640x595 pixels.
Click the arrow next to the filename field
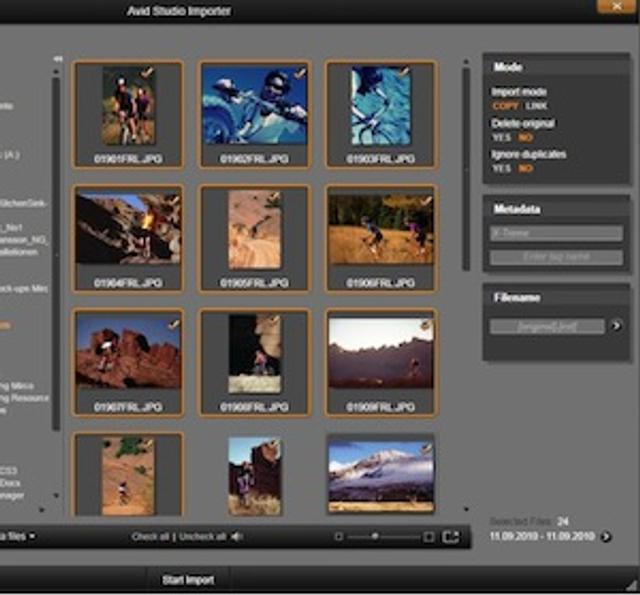tap(616, 325)
